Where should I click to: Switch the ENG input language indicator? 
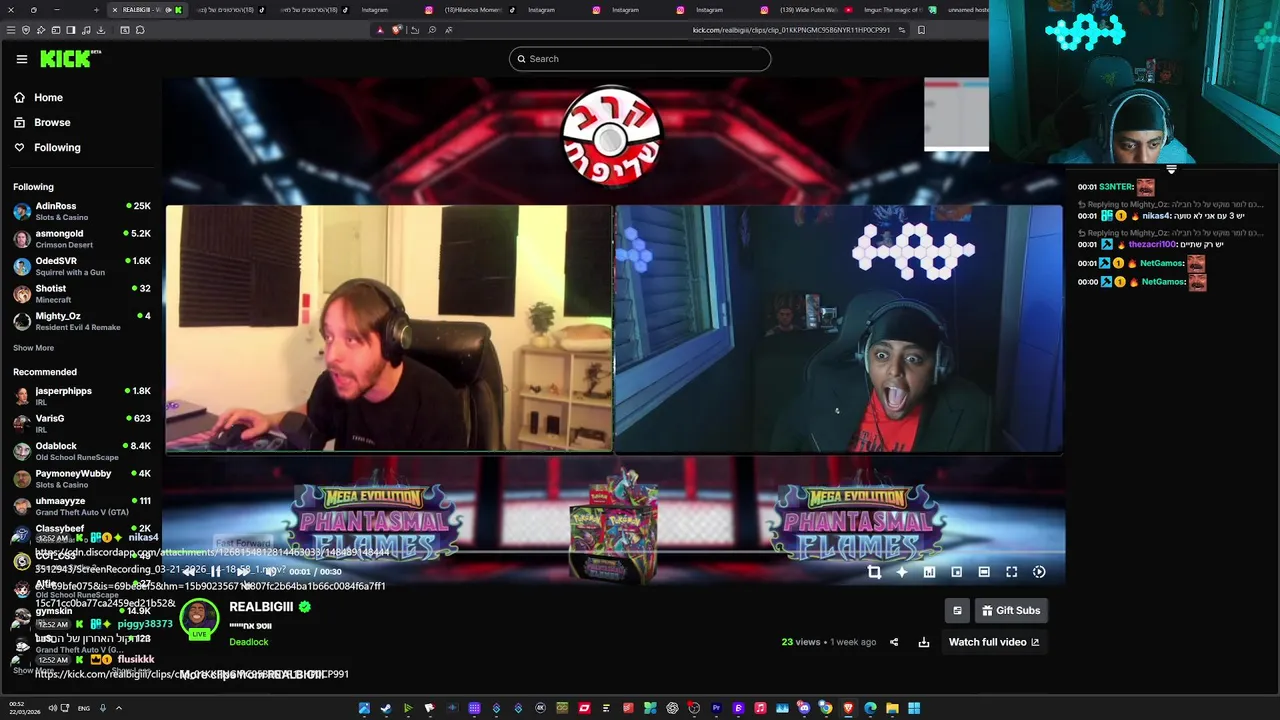pos(83,708)
